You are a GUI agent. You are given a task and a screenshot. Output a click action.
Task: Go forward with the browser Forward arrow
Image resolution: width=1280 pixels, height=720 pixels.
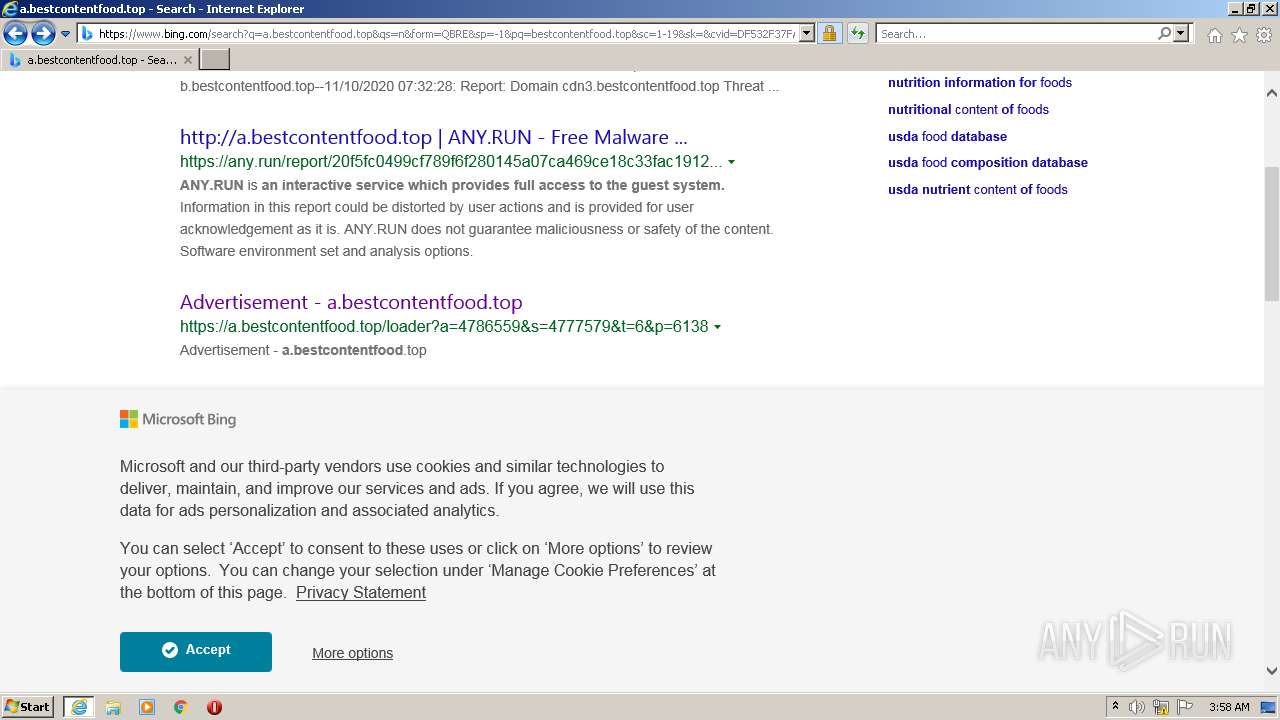click(x=43, y=34)
